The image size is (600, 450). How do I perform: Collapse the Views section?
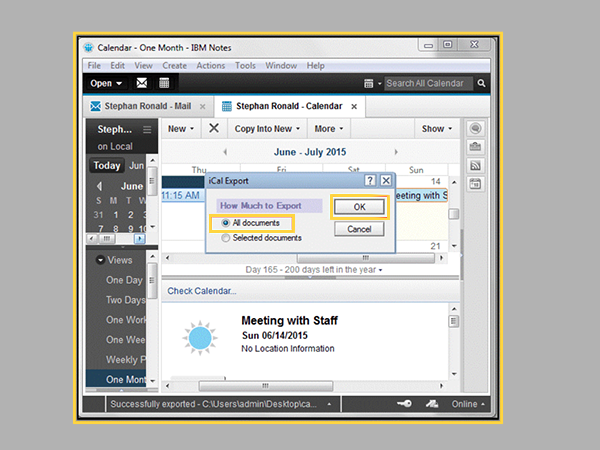pyautogui.click(x=100, y=260)
